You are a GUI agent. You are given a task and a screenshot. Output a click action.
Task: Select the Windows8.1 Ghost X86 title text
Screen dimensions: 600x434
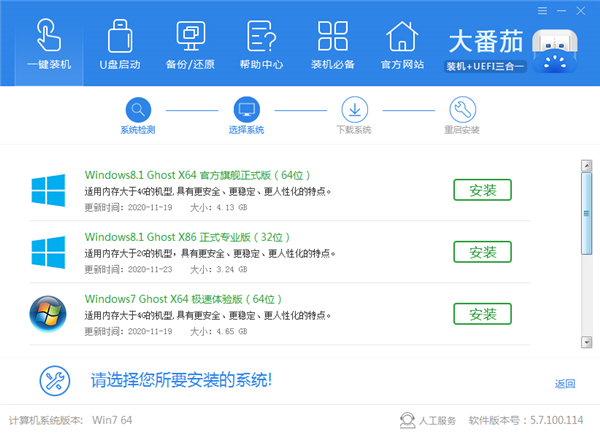187,237
